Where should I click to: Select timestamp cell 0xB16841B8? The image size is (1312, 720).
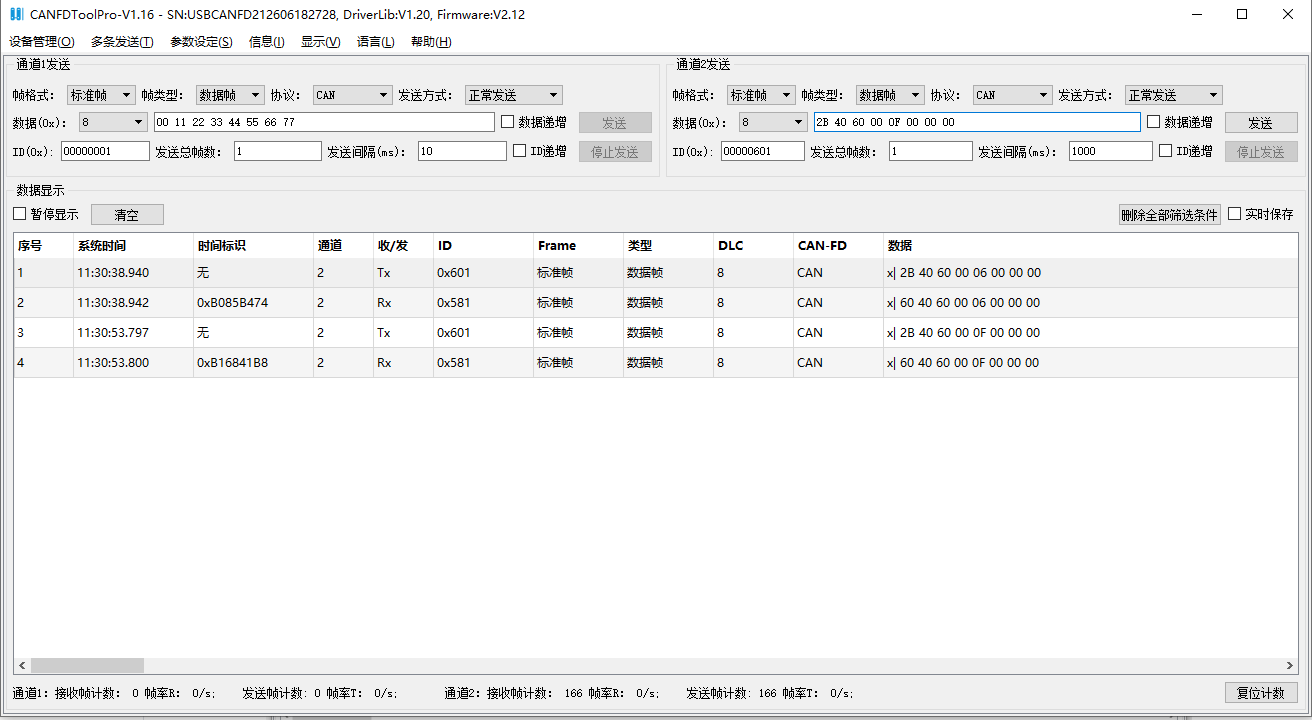point(254,362)
